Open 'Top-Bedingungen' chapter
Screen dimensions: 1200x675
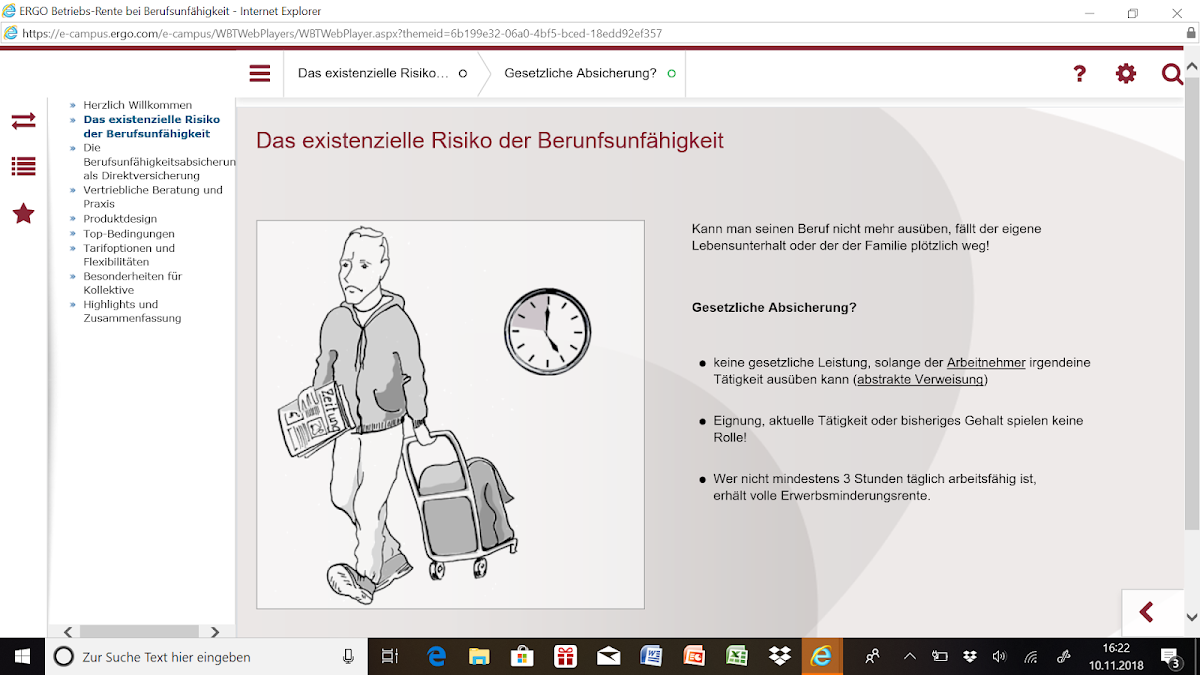point(128,233)
